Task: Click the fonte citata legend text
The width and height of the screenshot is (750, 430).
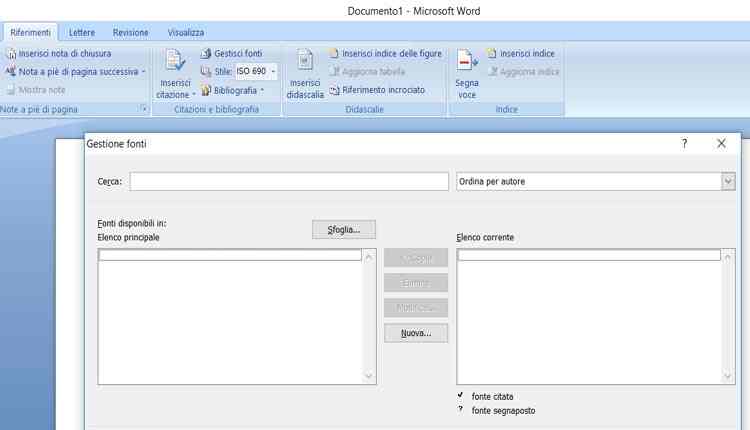Action: pos(492,397)
